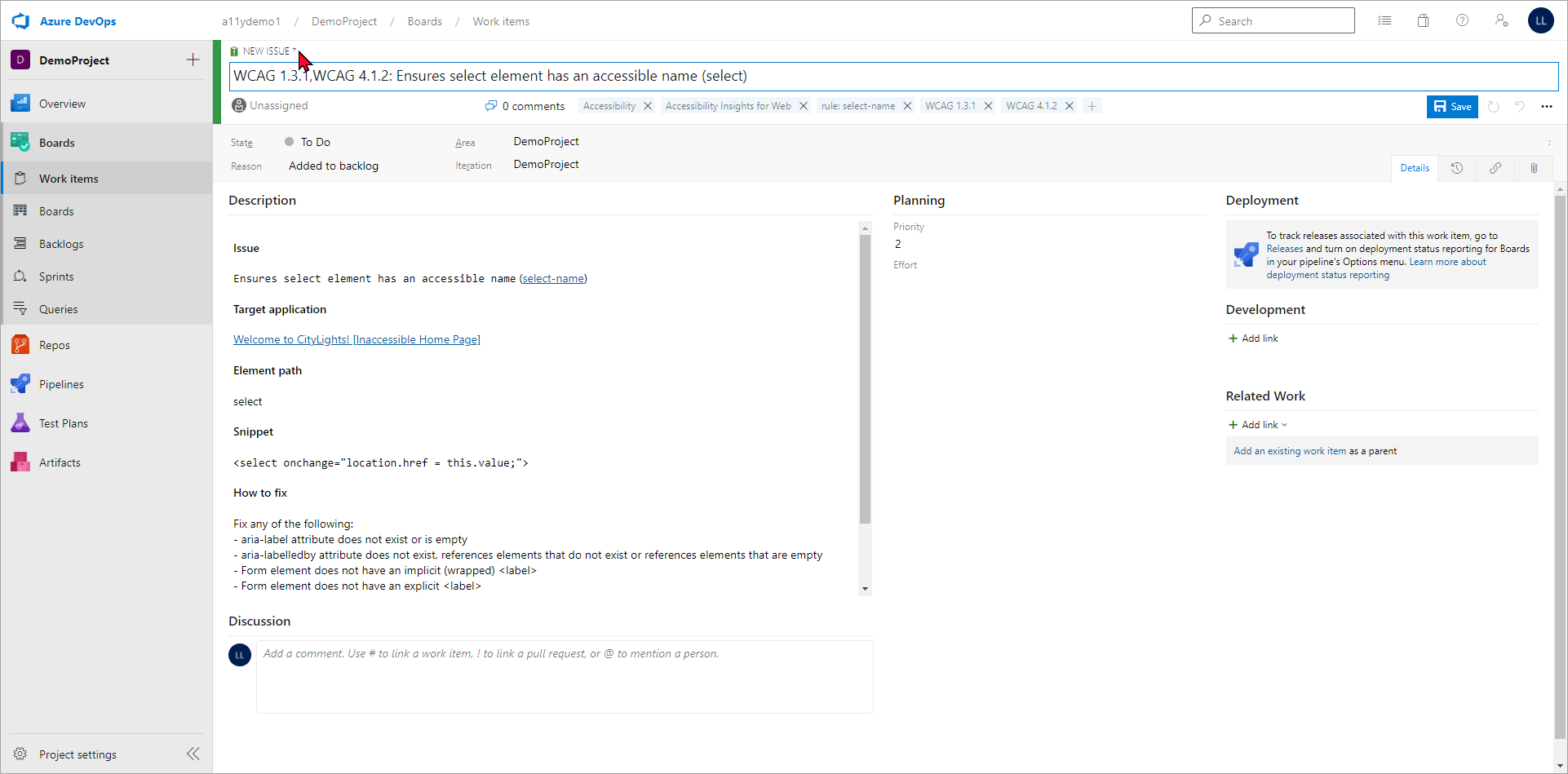Open the Iteration field DemoProject
This screenshot has width=1568, height=774.
coord(547,164)
